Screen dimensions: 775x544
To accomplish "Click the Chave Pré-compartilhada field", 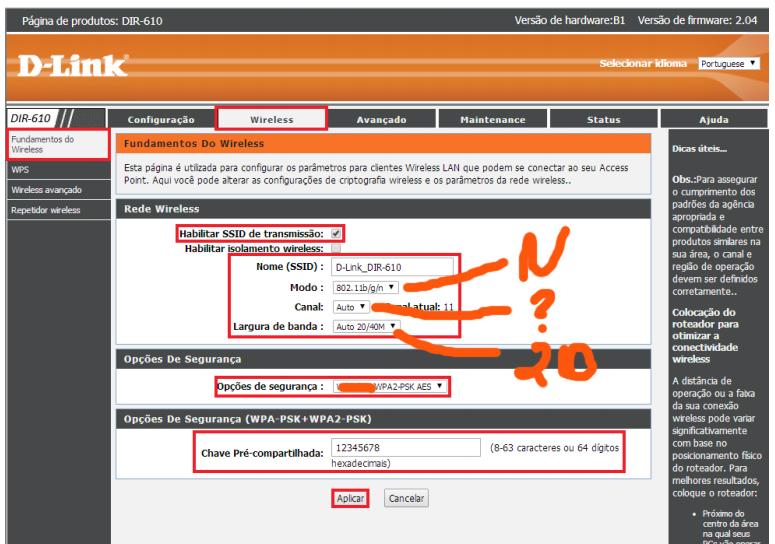I will pos(405,448).
